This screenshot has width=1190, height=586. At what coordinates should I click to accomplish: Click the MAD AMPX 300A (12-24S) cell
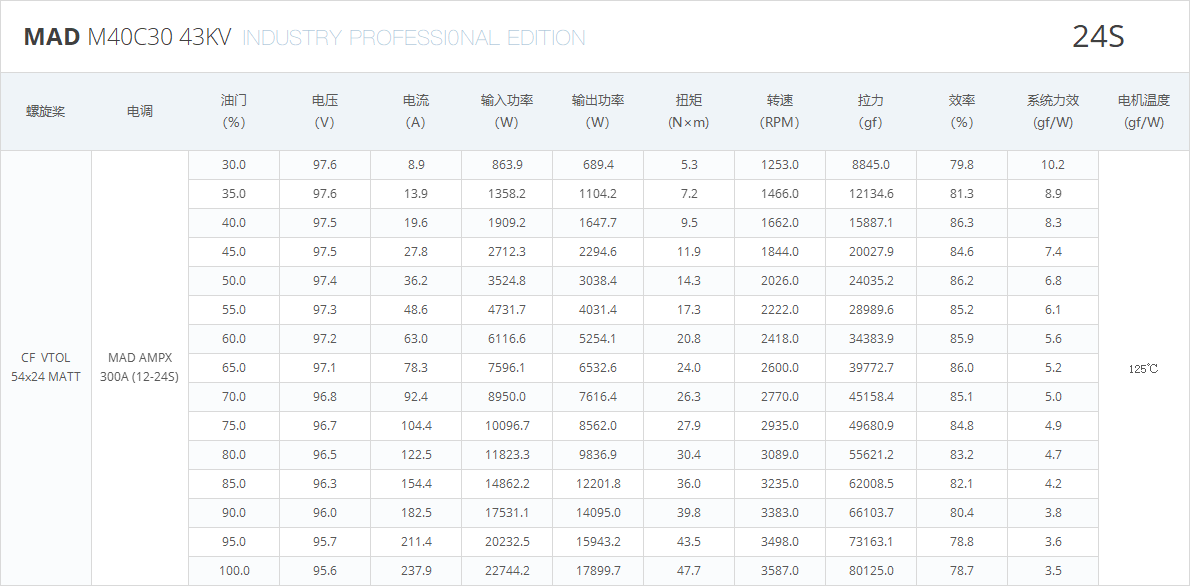point(140,367)
